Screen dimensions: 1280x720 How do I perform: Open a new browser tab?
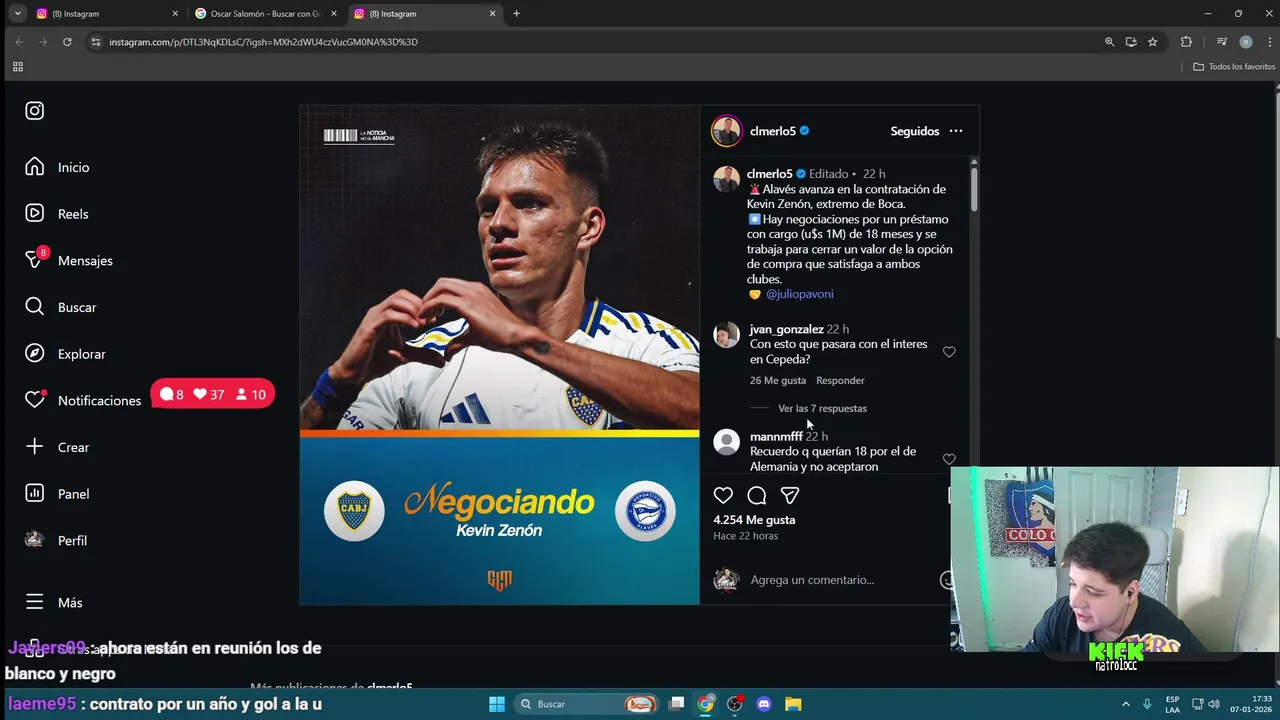pos(516,14)
